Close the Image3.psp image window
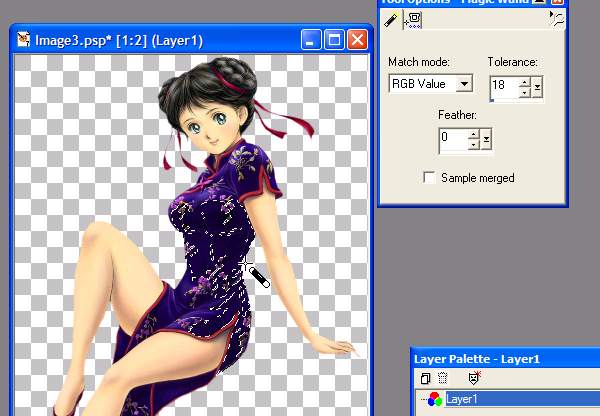 point(357,40)
